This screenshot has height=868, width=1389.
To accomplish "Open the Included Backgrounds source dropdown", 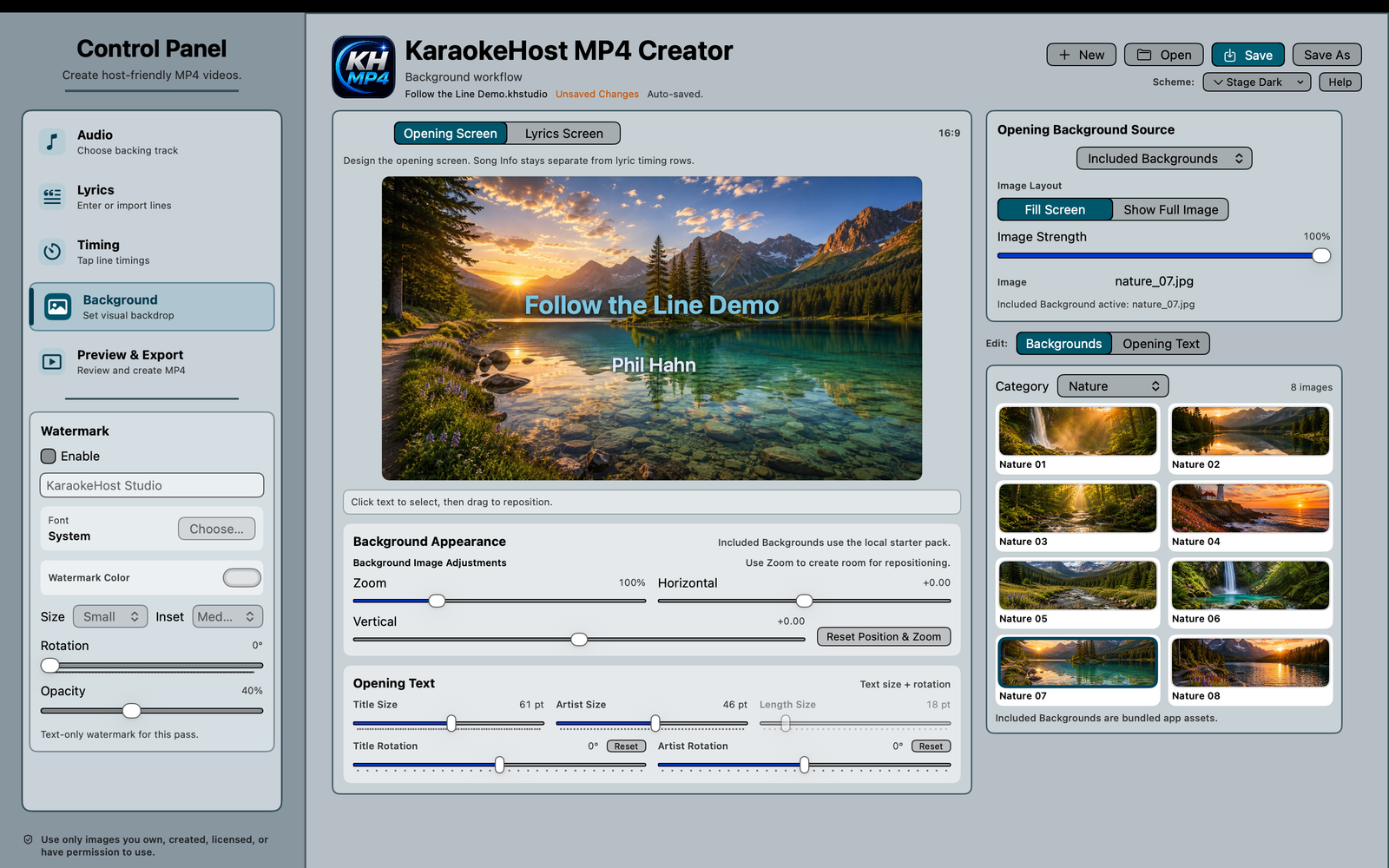I will coord(1164,158).
